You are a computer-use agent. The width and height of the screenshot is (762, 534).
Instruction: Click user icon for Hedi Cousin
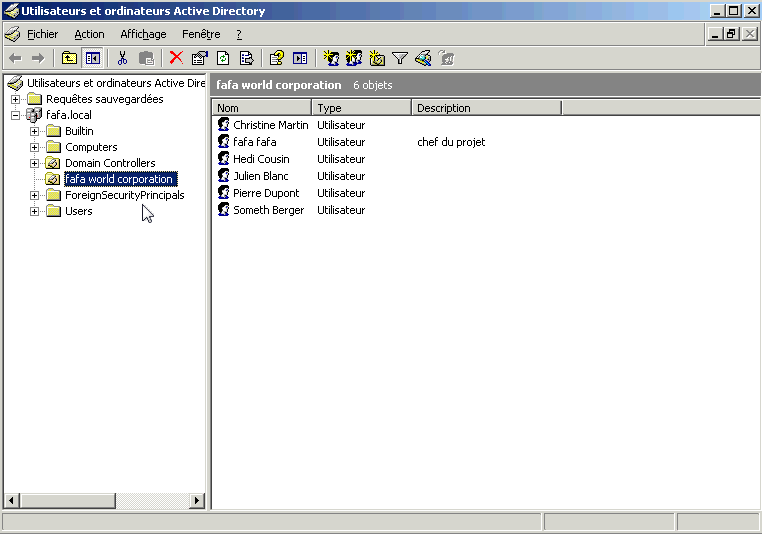(x=223, y=159)
